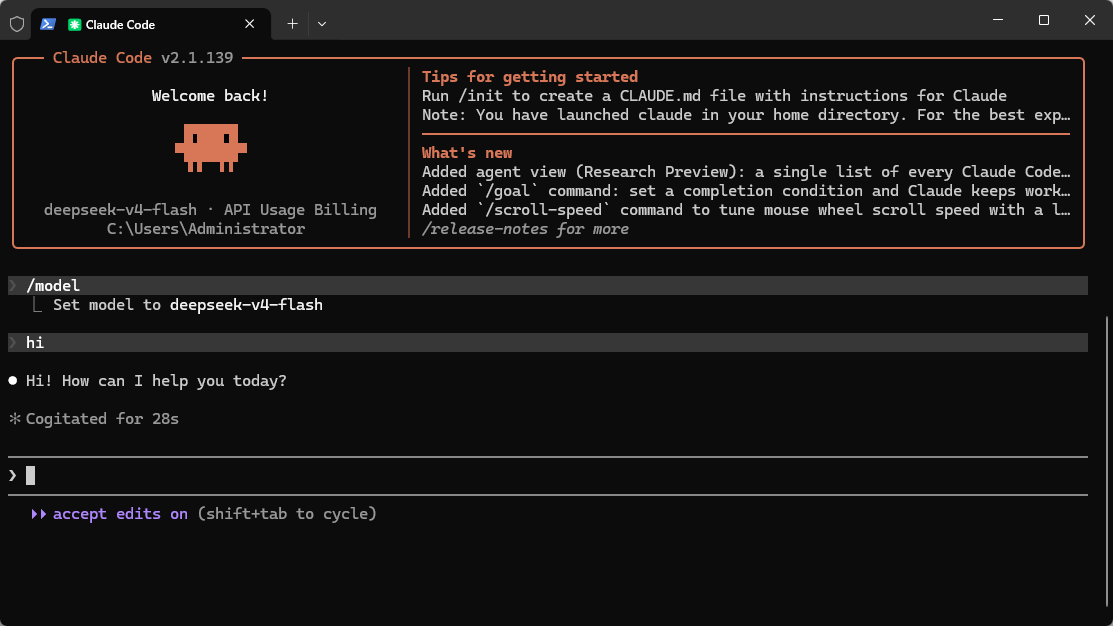Click the Note about home directory line
Viewport: 1113px width, 626px height.
click(x=746, y=115)
